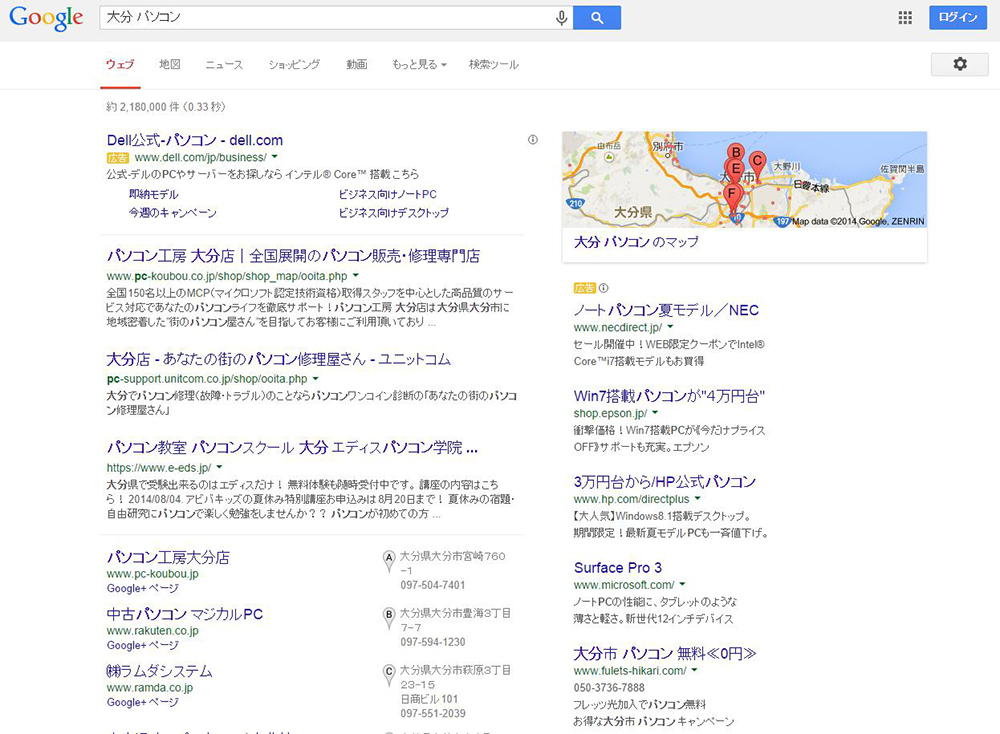This screenshot has height=734, width=1000.
Task: Expand dropdown arrow beside fulets-hikari.com URL
Action: 694,670
